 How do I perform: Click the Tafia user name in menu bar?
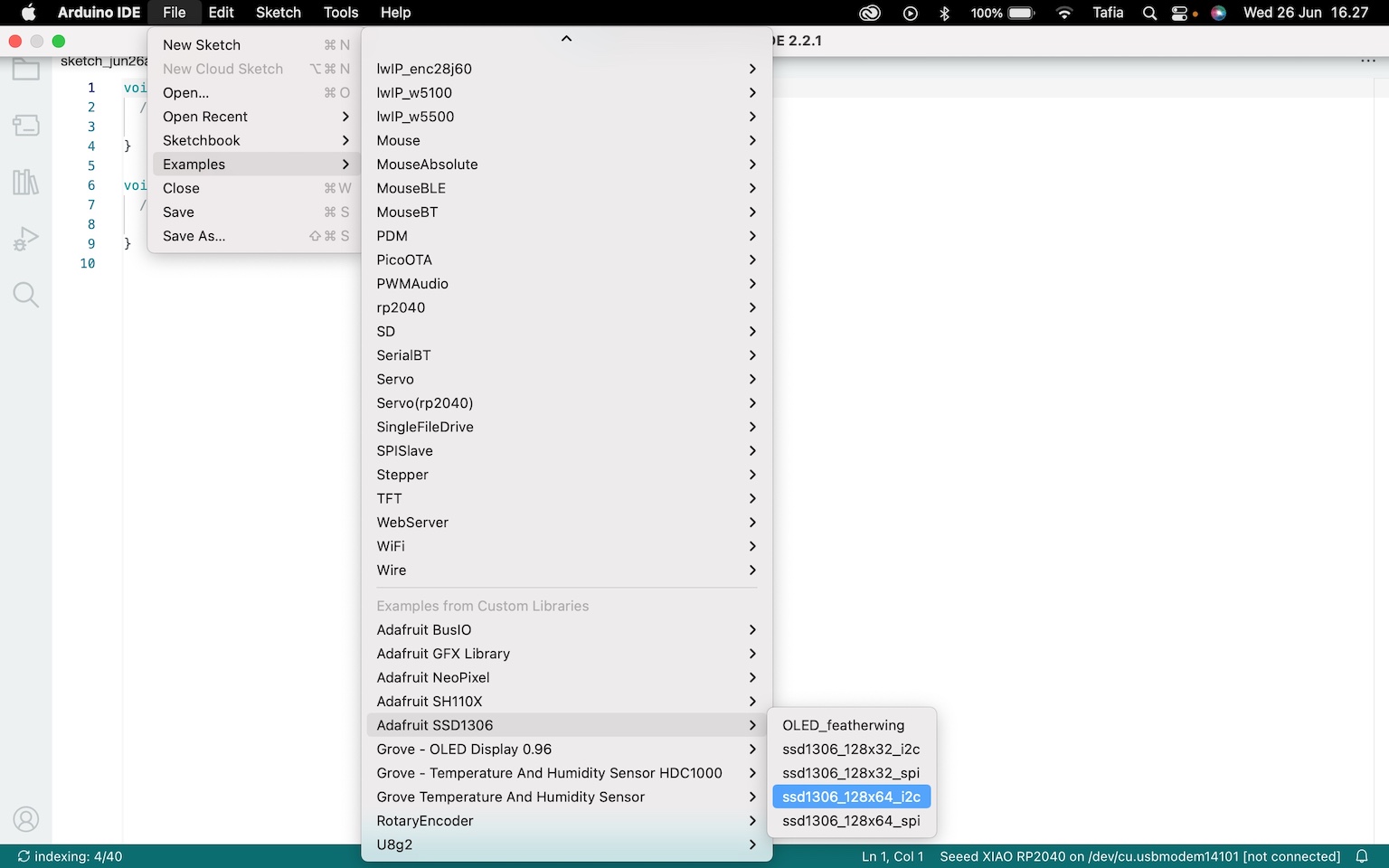coord(1108,13)
